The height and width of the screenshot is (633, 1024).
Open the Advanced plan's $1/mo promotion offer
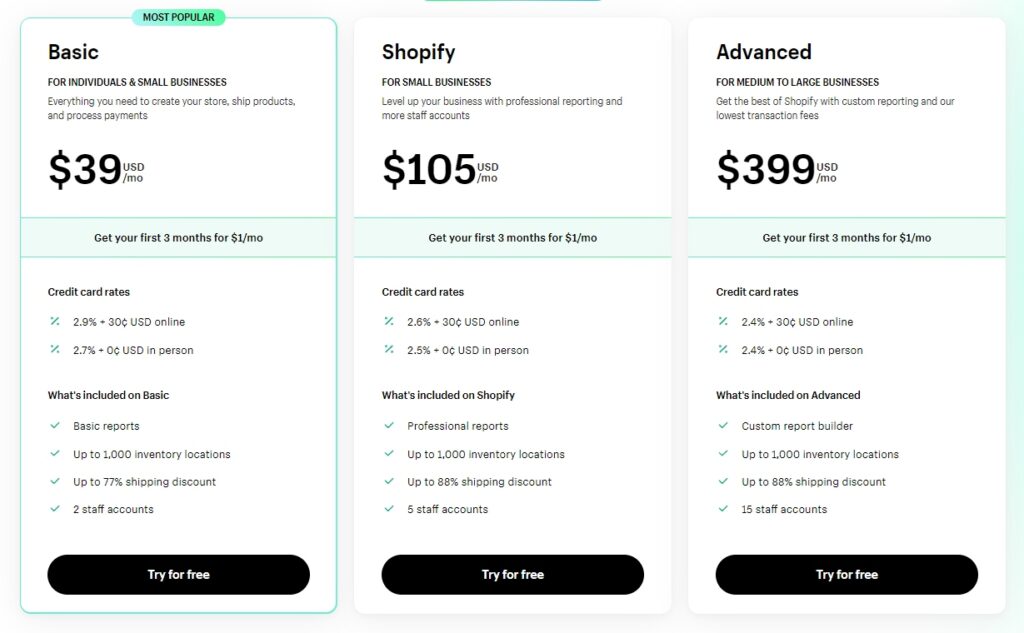tap(846, 237)
